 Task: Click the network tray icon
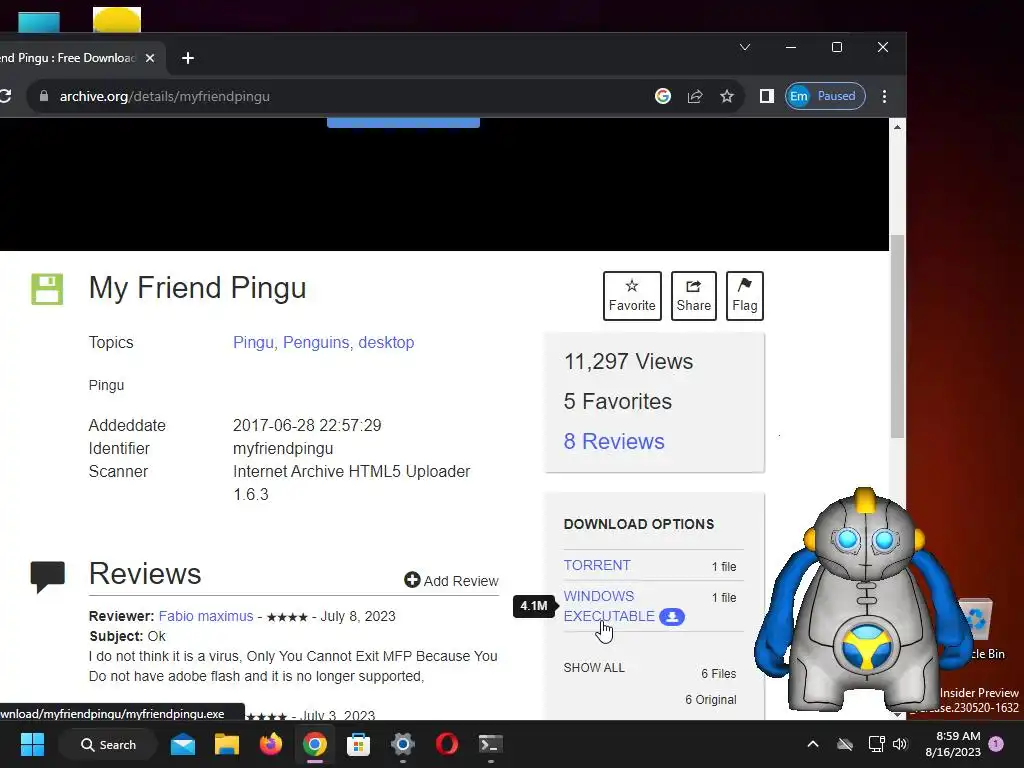[x=876, y=744]
